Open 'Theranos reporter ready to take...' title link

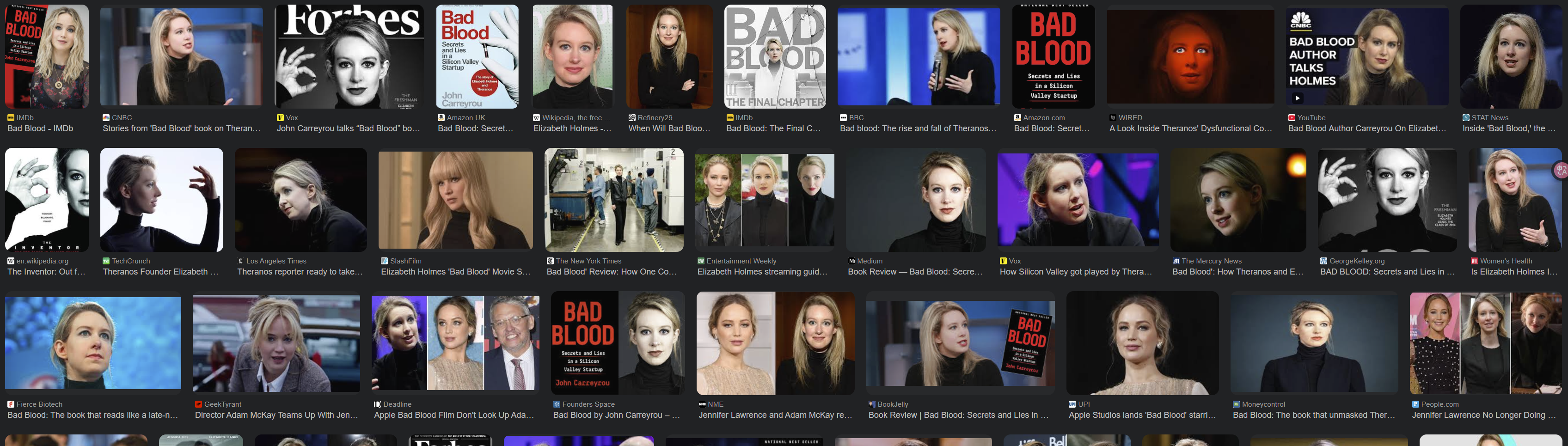300,272
